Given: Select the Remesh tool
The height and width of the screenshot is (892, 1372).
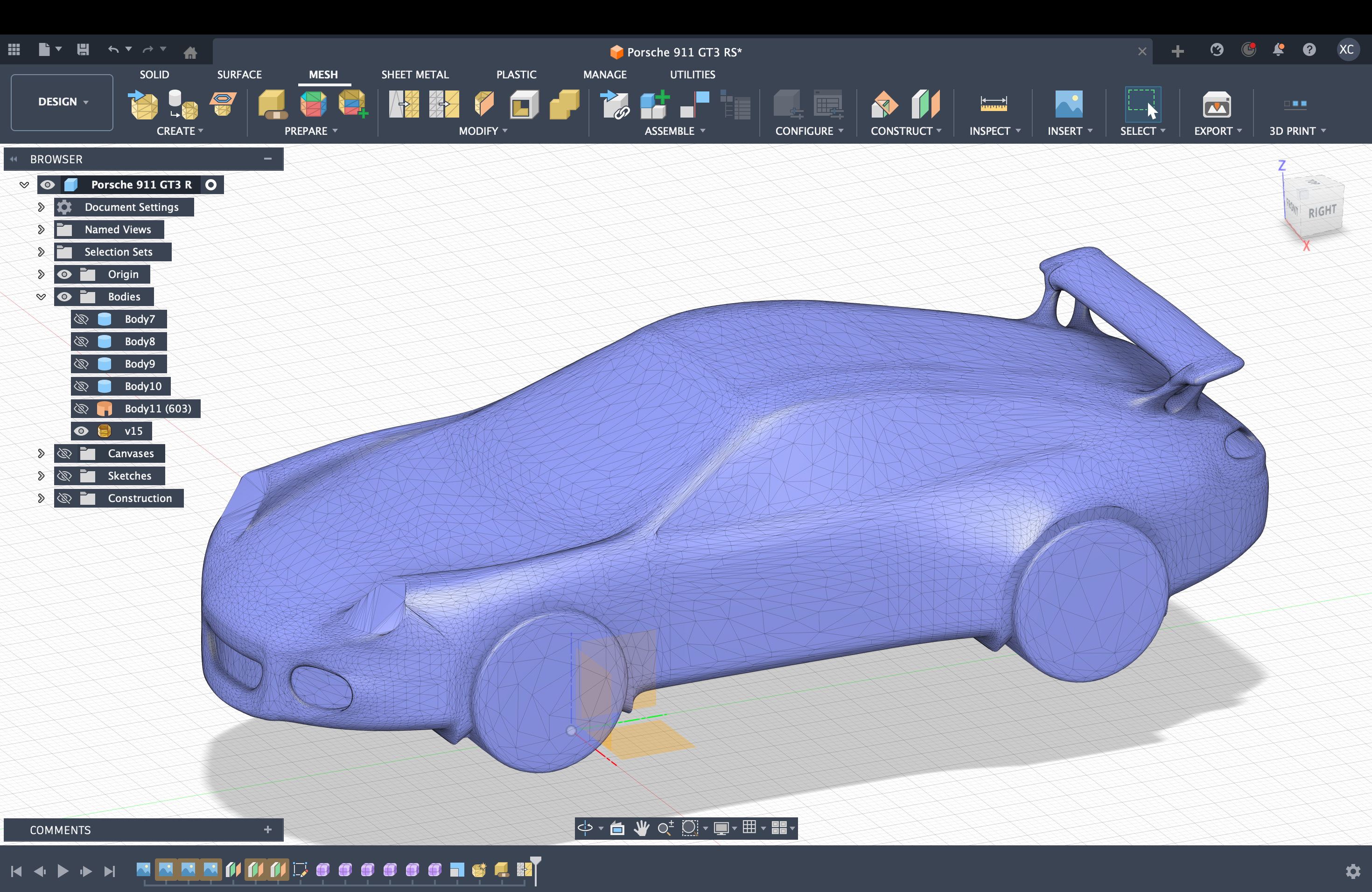Looking at the screenshot, I should coord(404,105).
